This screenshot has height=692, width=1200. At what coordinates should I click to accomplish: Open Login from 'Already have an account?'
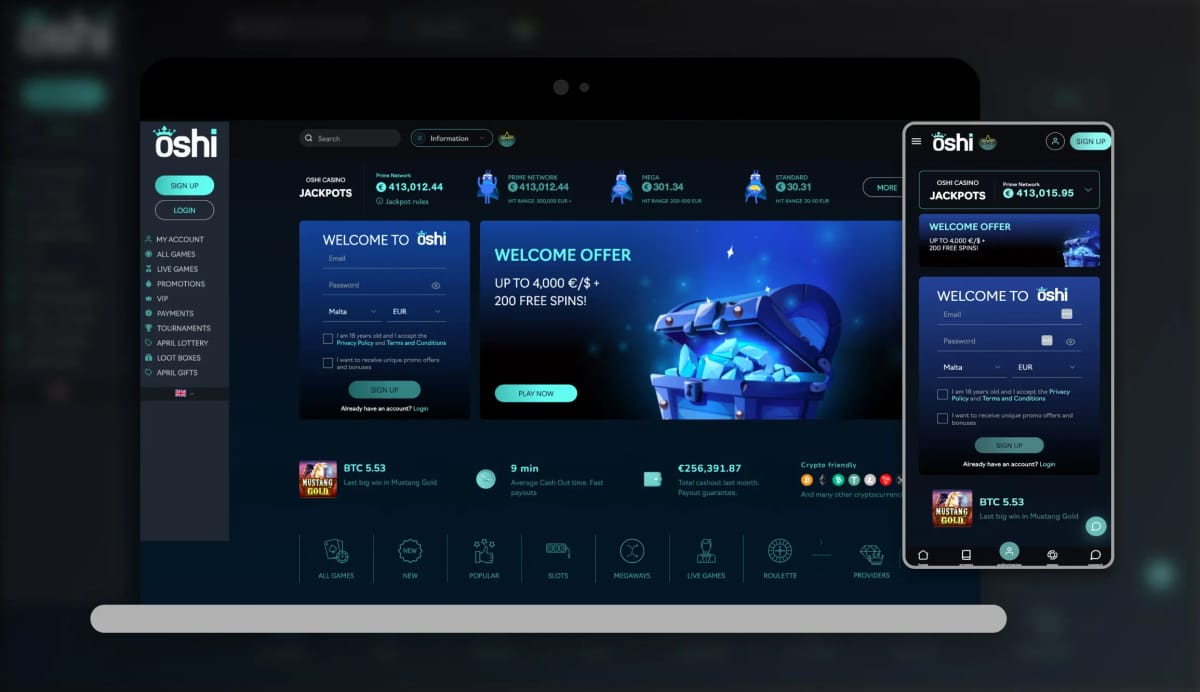pyautogui.click(x=418, y=407)
